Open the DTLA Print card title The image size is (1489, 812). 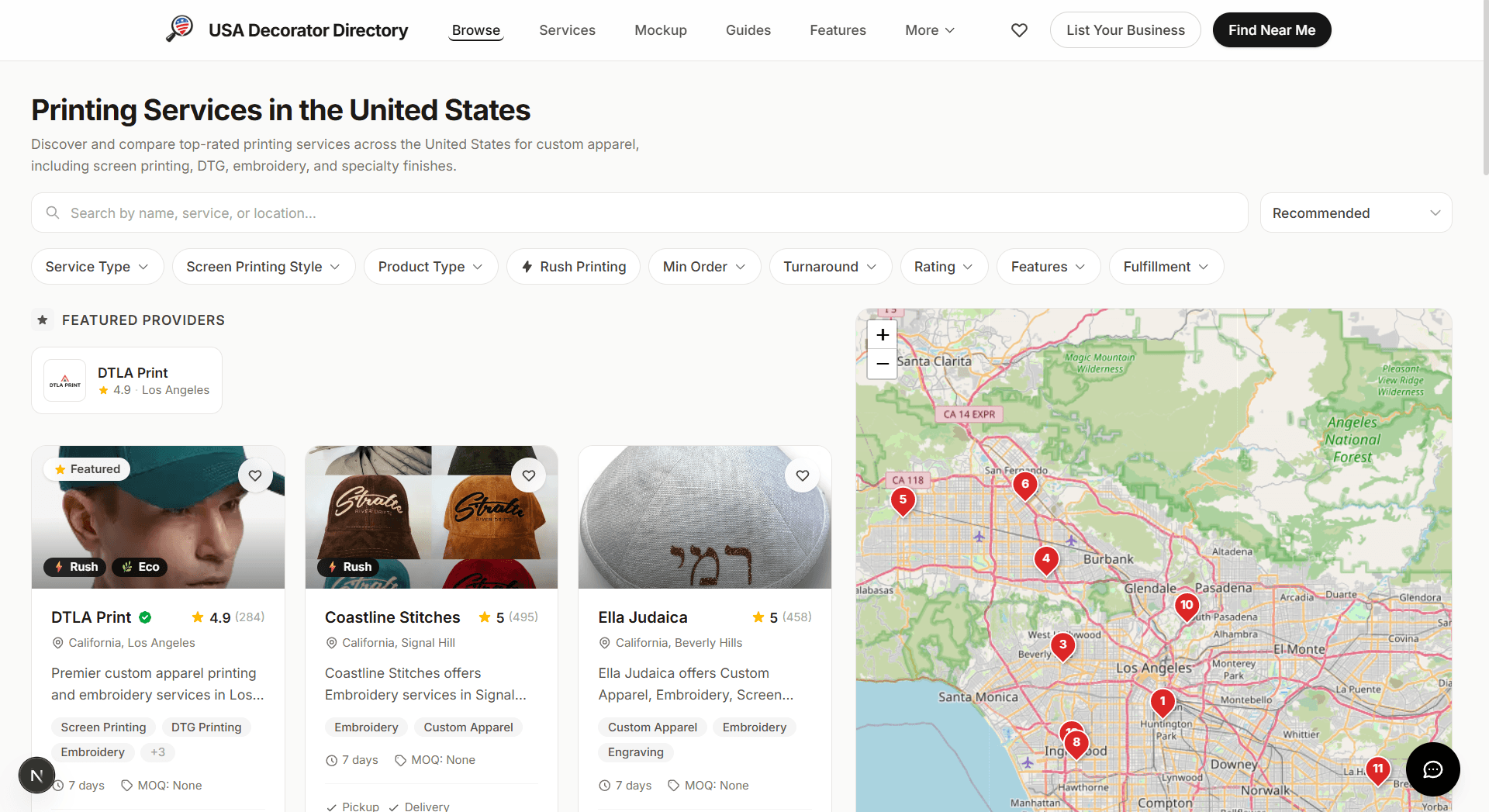[x=92, y=617]
